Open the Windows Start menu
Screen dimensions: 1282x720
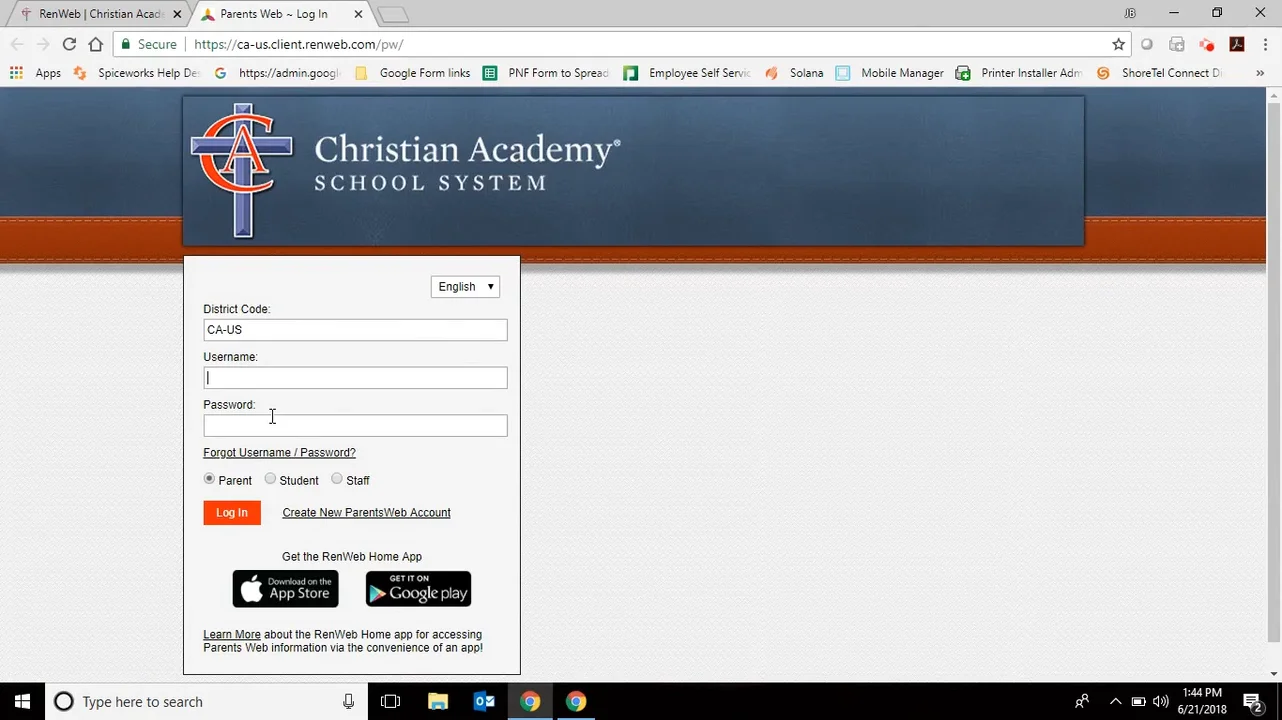pyautogui.click(x=22, y=702)
